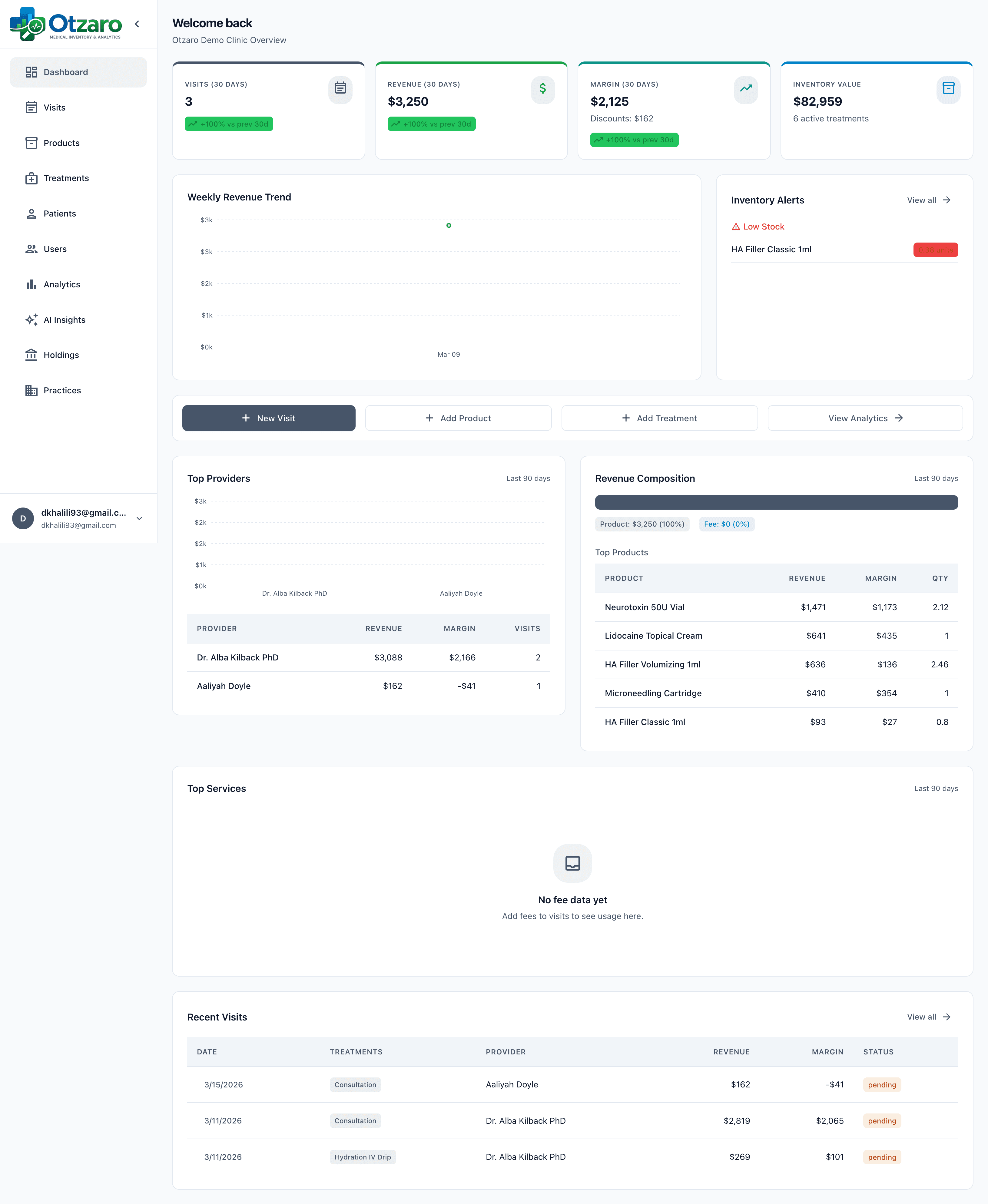The height and width of the screenshot is (1204, 988).
Task: Open the Patients person icon
Action: click(31, 213)
